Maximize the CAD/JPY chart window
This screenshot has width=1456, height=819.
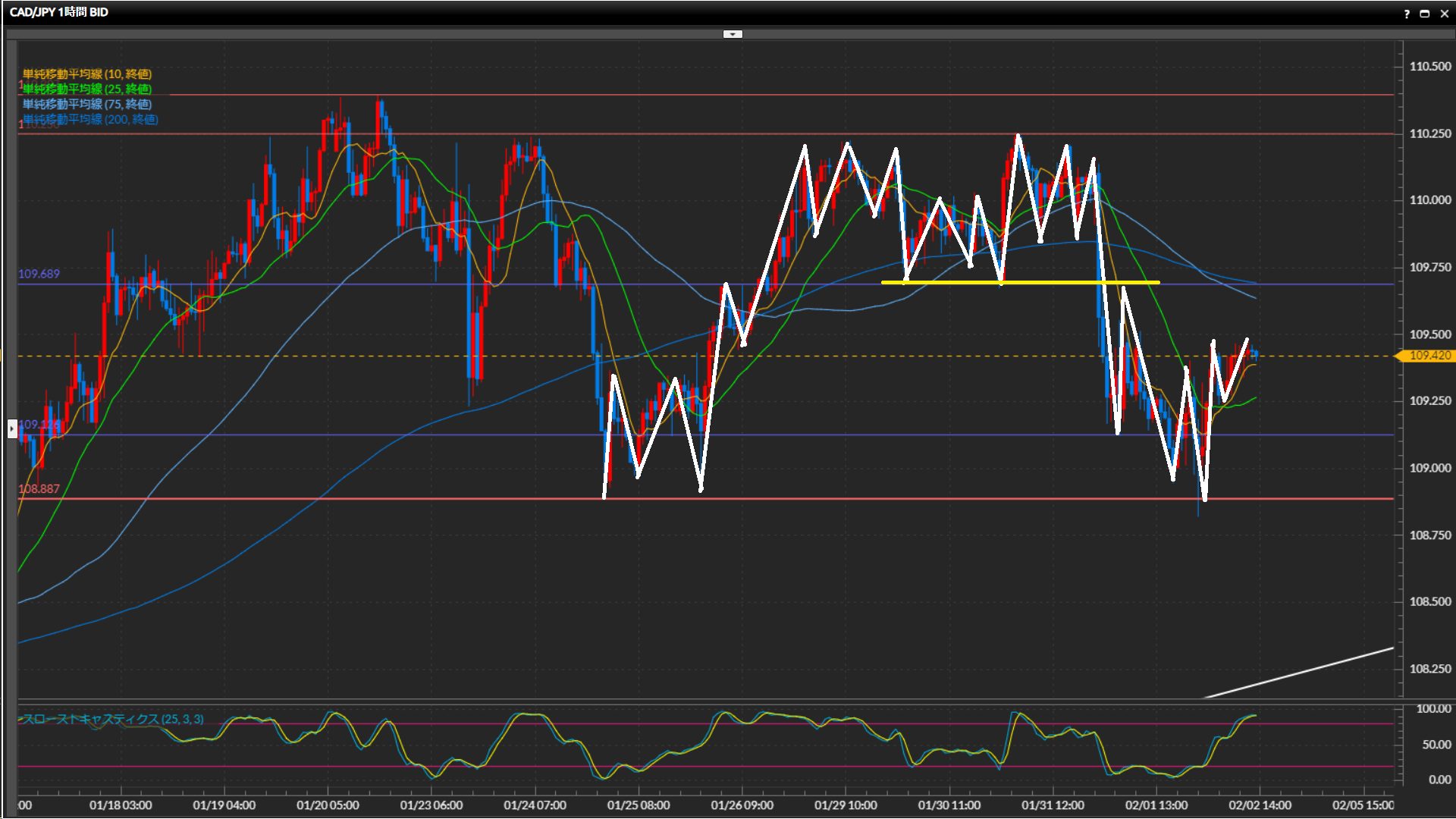1425,14
